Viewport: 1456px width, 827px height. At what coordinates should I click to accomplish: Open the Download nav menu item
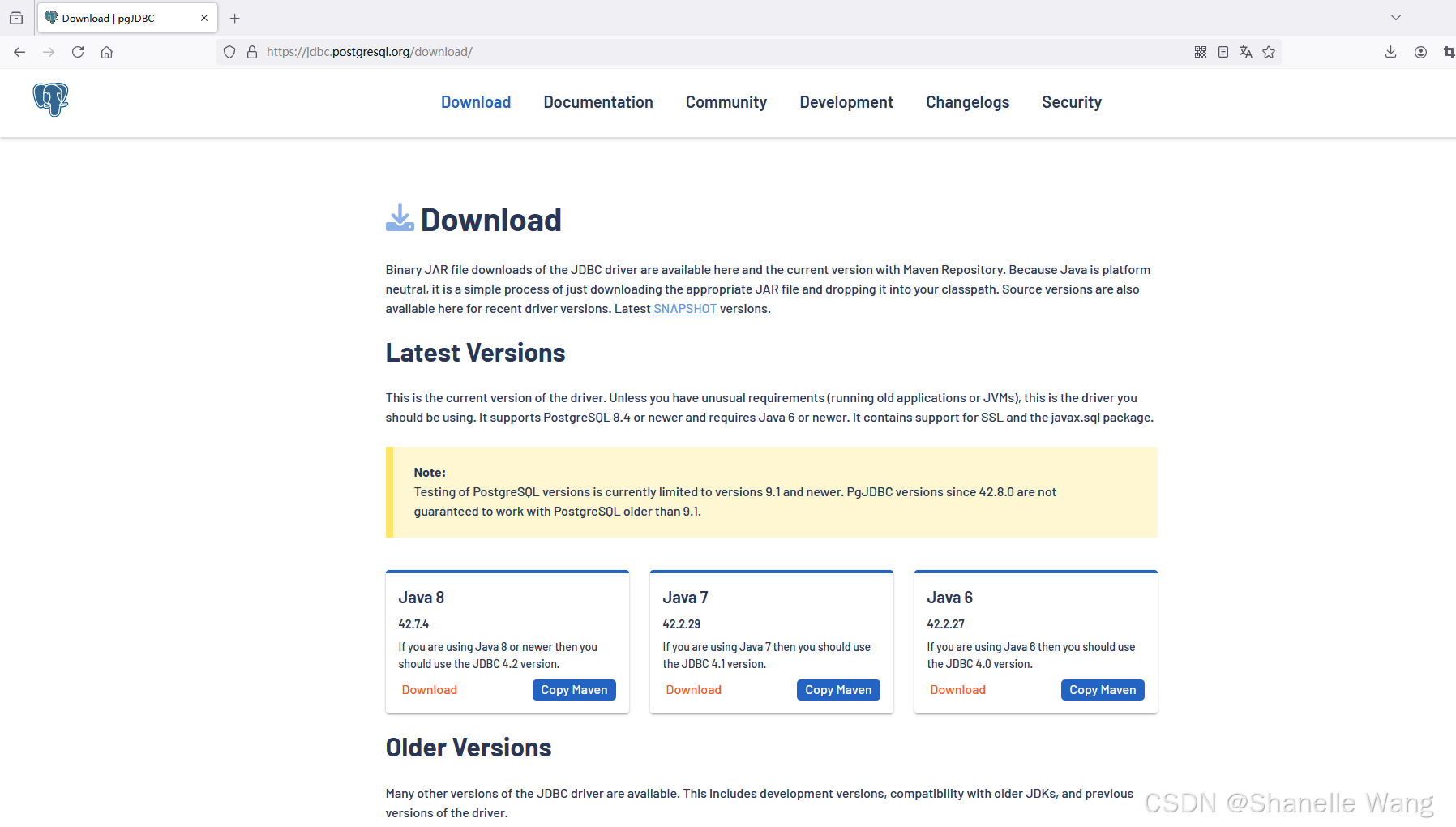coord(476,102)
